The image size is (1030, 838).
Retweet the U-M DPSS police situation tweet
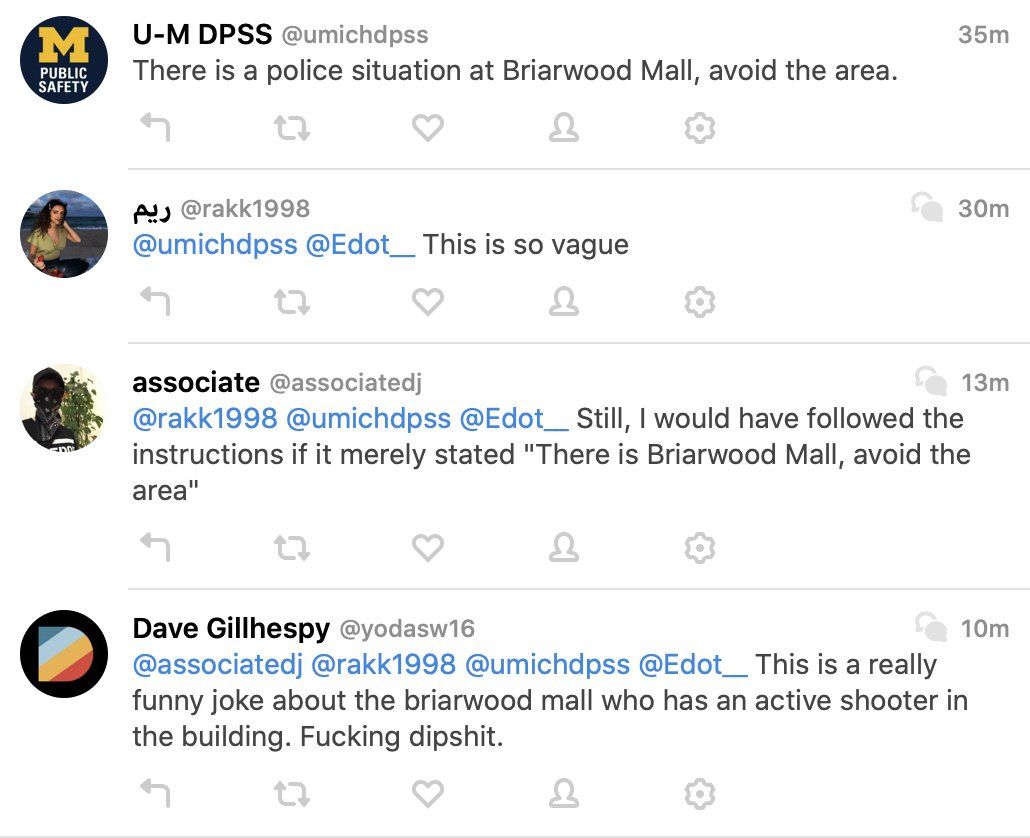click(x=291, y=128)
